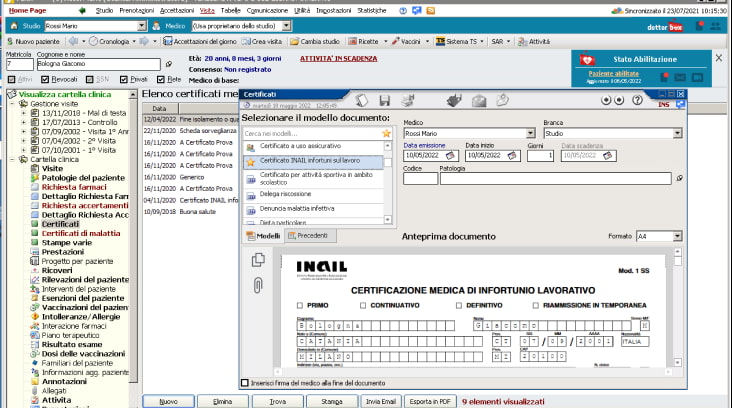Open the Medico dropdown in Certificati window

pos(530,134)
